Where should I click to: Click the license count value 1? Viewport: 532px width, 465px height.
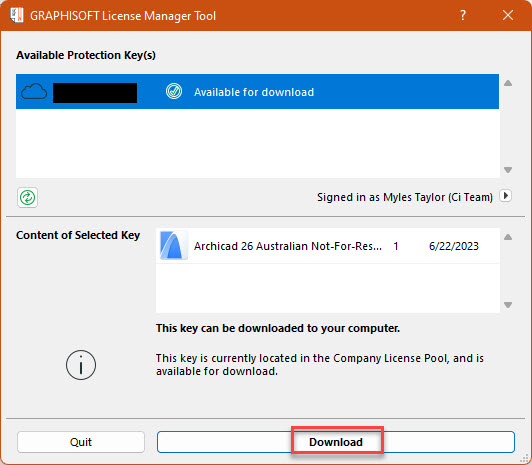[396, 246]
